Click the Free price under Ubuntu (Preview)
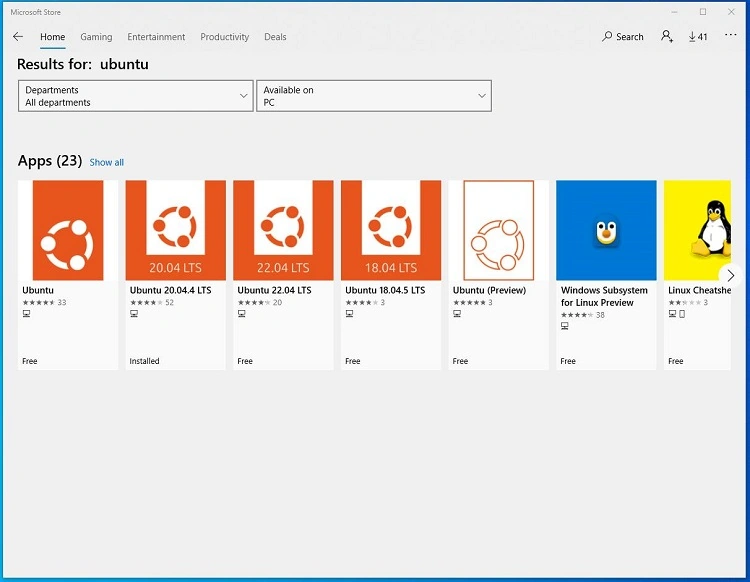 460,361
